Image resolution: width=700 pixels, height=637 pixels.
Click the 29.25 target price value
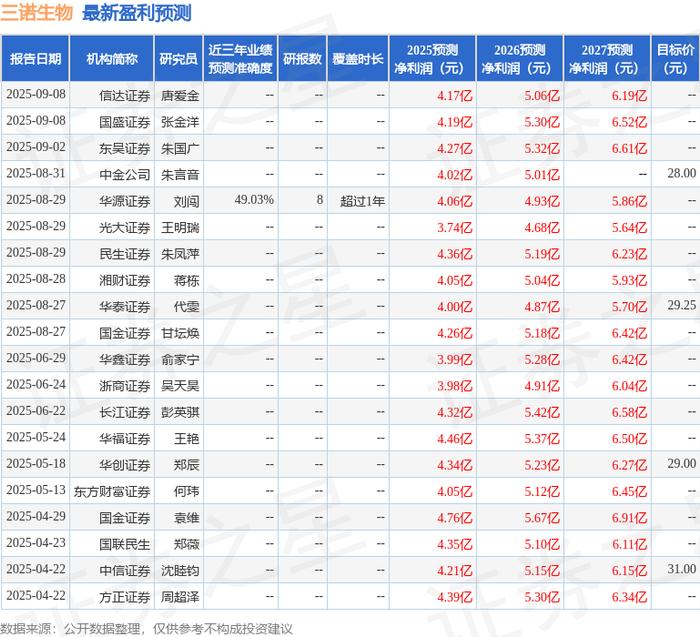tap(682, 305)
